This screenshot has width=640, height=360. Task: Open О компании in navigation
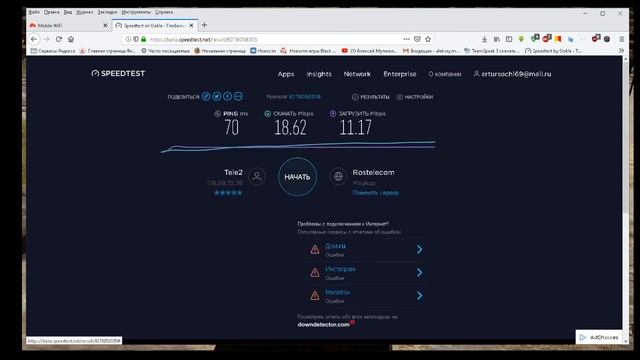(444, 74)
